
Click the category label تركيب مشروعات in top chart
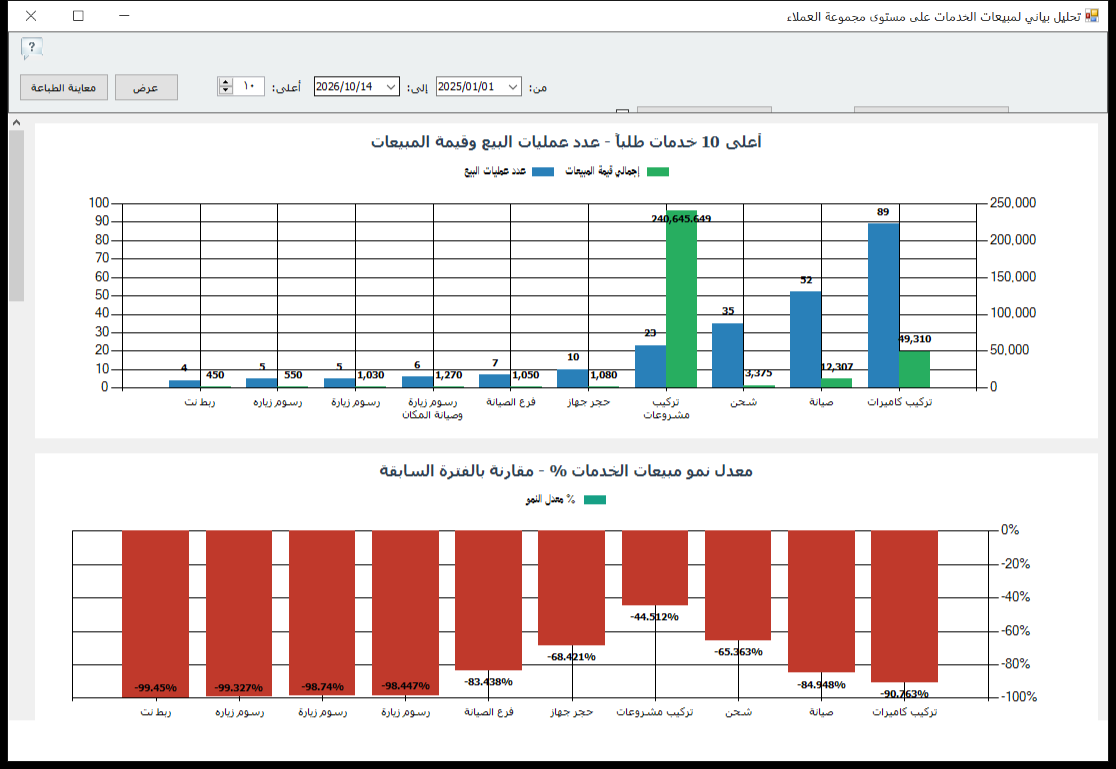667,409
